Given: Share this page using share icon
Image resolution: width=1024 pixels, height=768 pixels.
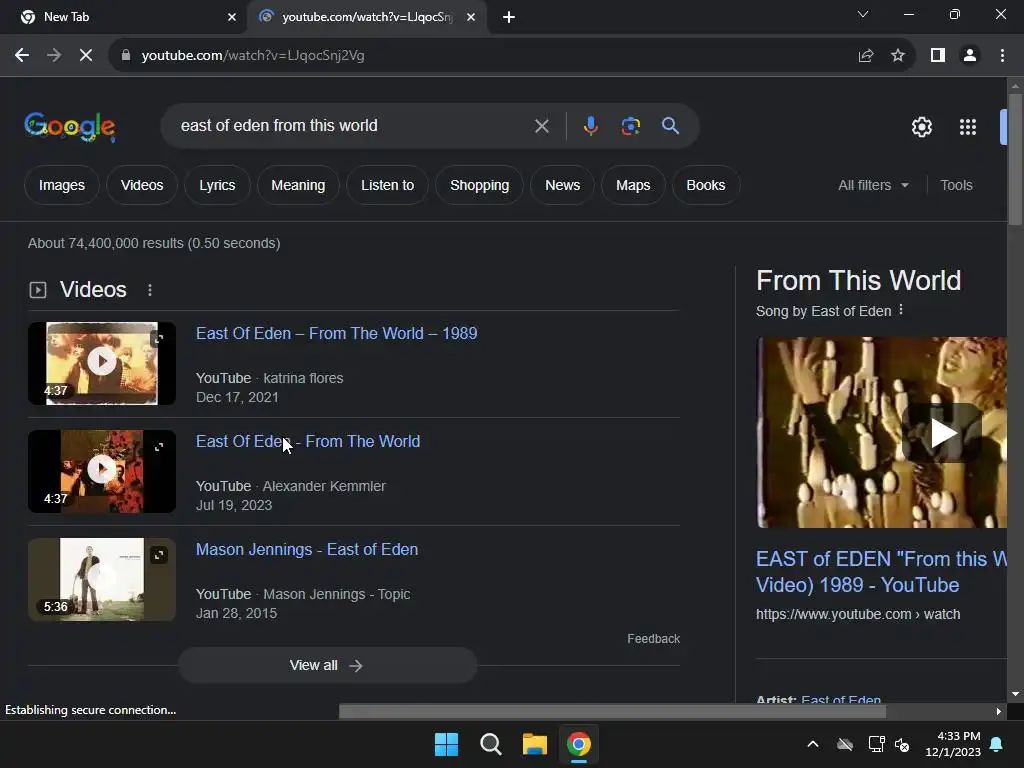Looking at the screenshot, I should (x=865, y=56).
